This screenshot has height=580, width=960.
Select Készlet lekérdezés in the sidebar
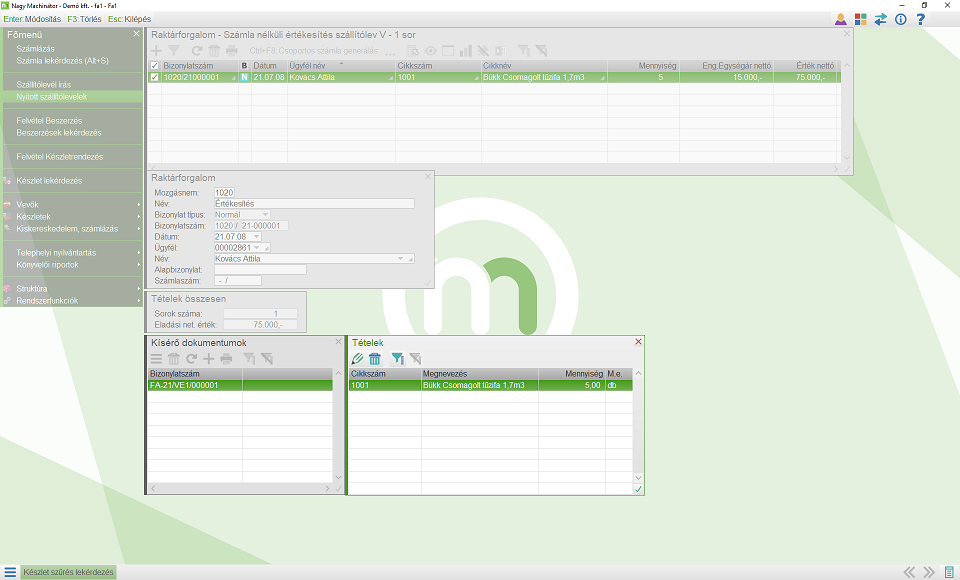(49, 181)
